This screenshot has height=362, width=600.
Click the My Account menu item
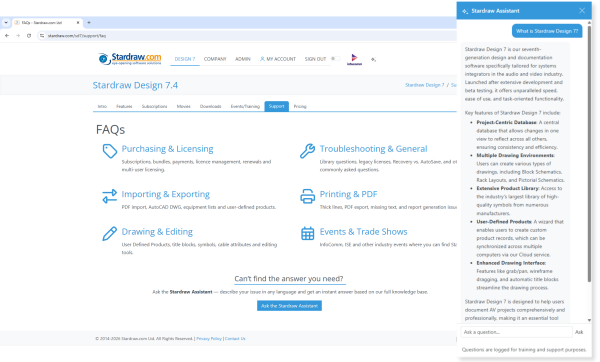tap(278, 59)
